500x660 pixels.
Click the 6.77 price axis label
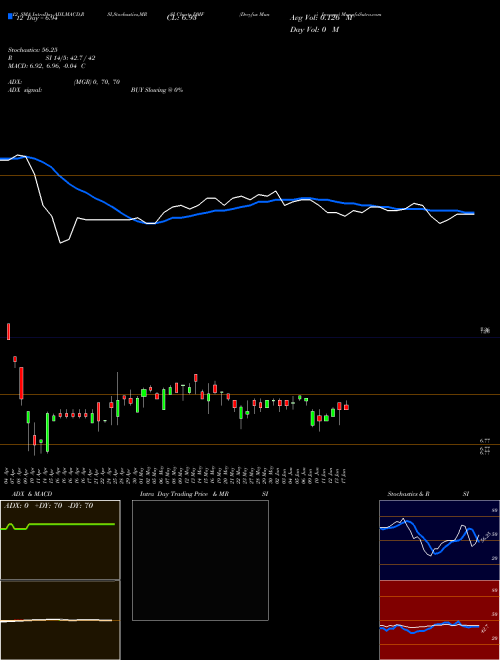(x=485, y=441)
